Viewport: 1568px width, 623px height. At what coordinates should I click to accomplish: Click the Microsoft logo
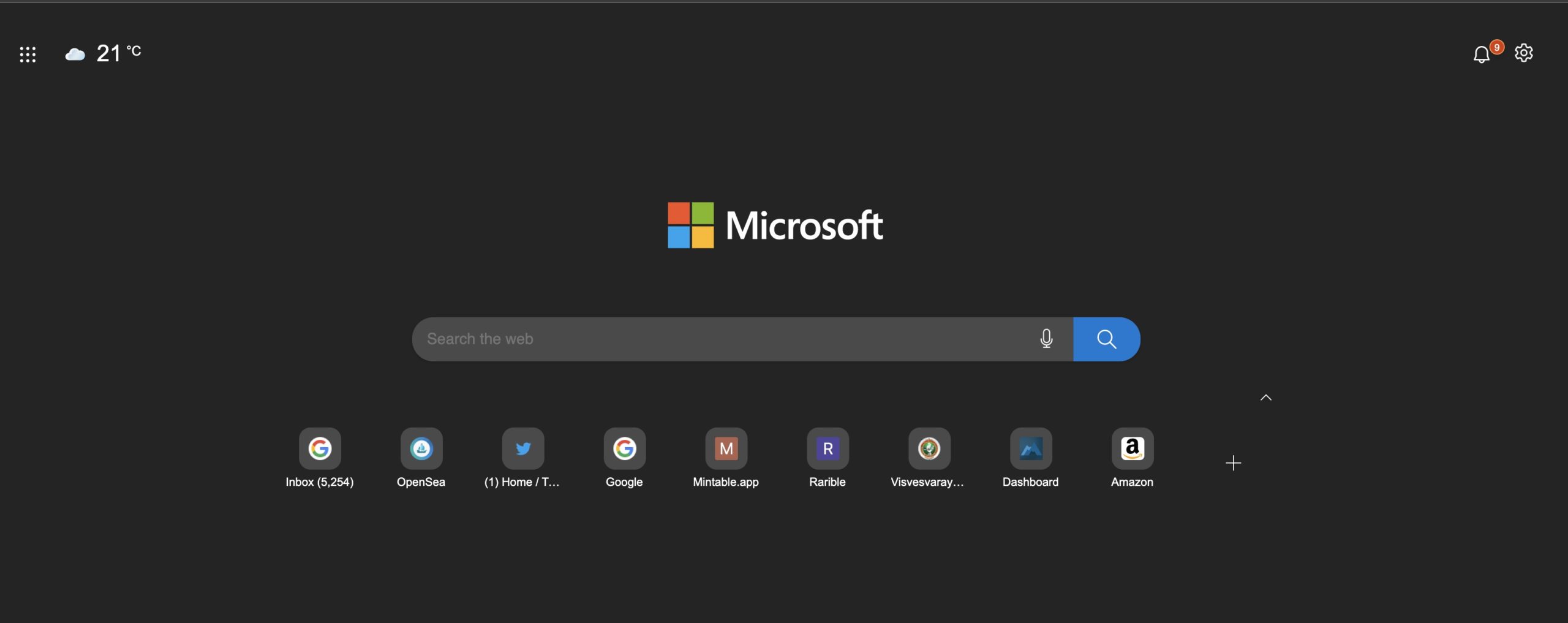point(775,225)
